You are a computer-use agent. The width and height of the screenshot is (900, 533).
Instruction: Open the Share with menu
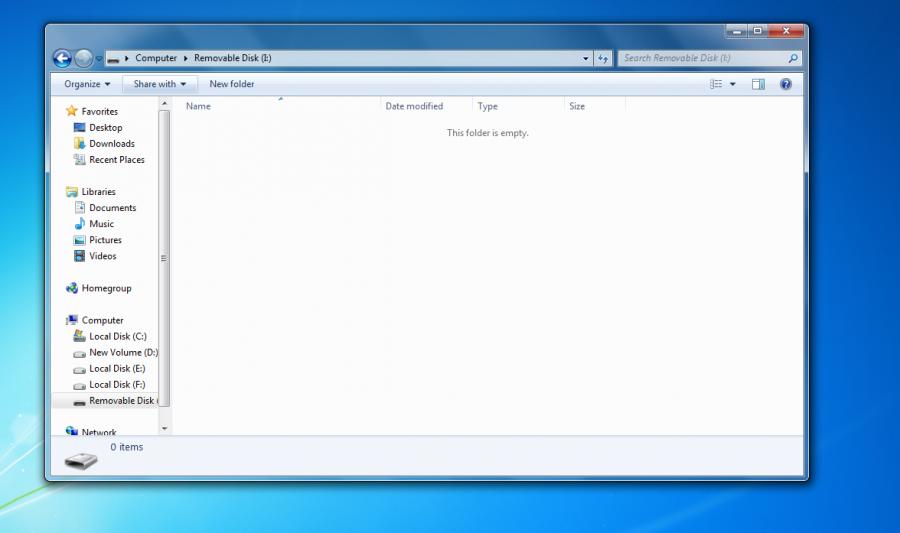(x=160, y=84)
